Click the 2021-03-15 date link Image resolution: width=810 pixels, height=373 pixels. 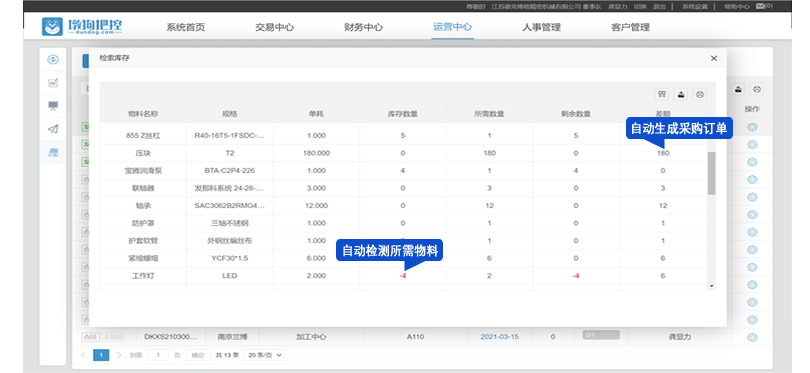(500, 337)
